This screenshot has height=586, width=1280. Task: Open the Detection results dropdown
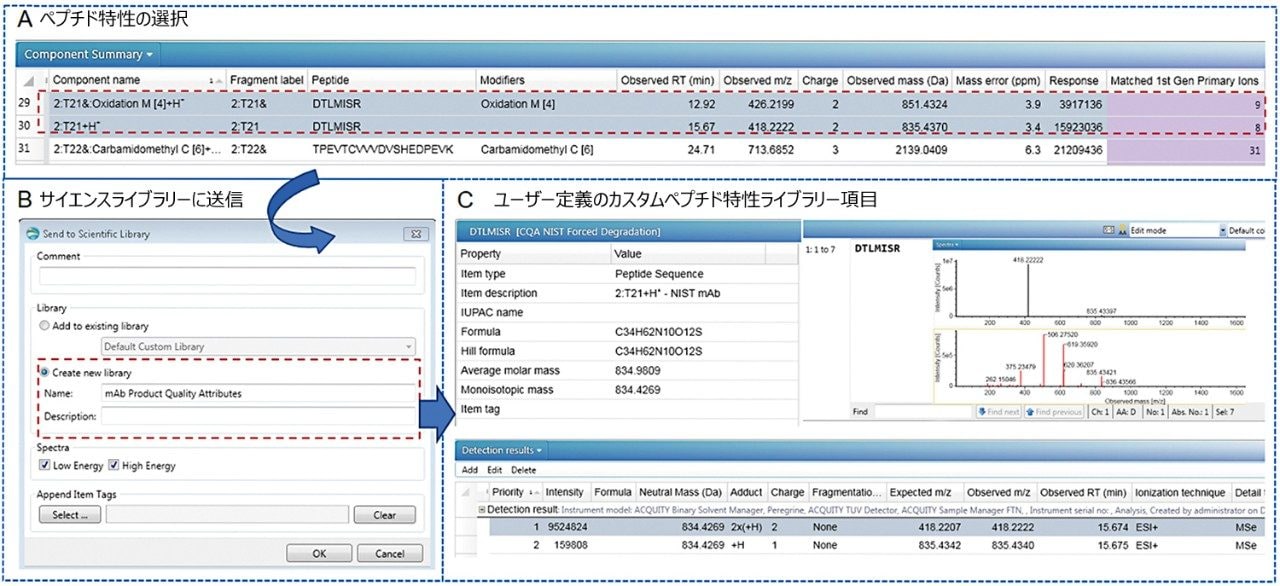coord(502,450)
